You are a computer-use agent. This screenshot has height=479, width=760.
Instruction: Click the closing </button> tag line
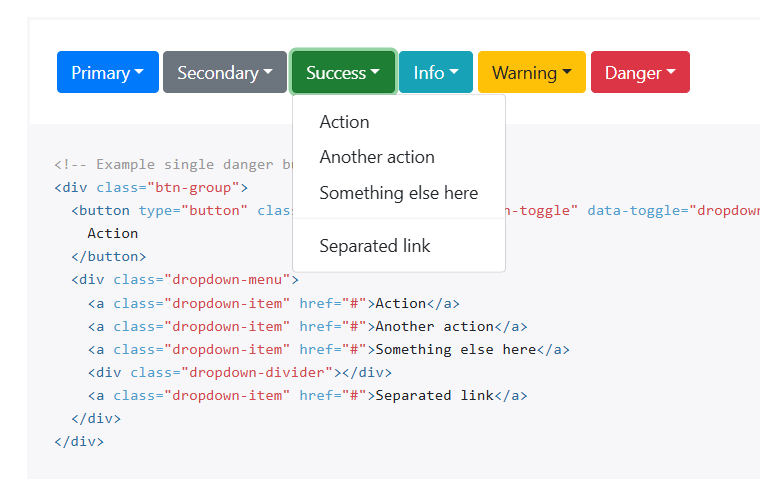point(109,256)
